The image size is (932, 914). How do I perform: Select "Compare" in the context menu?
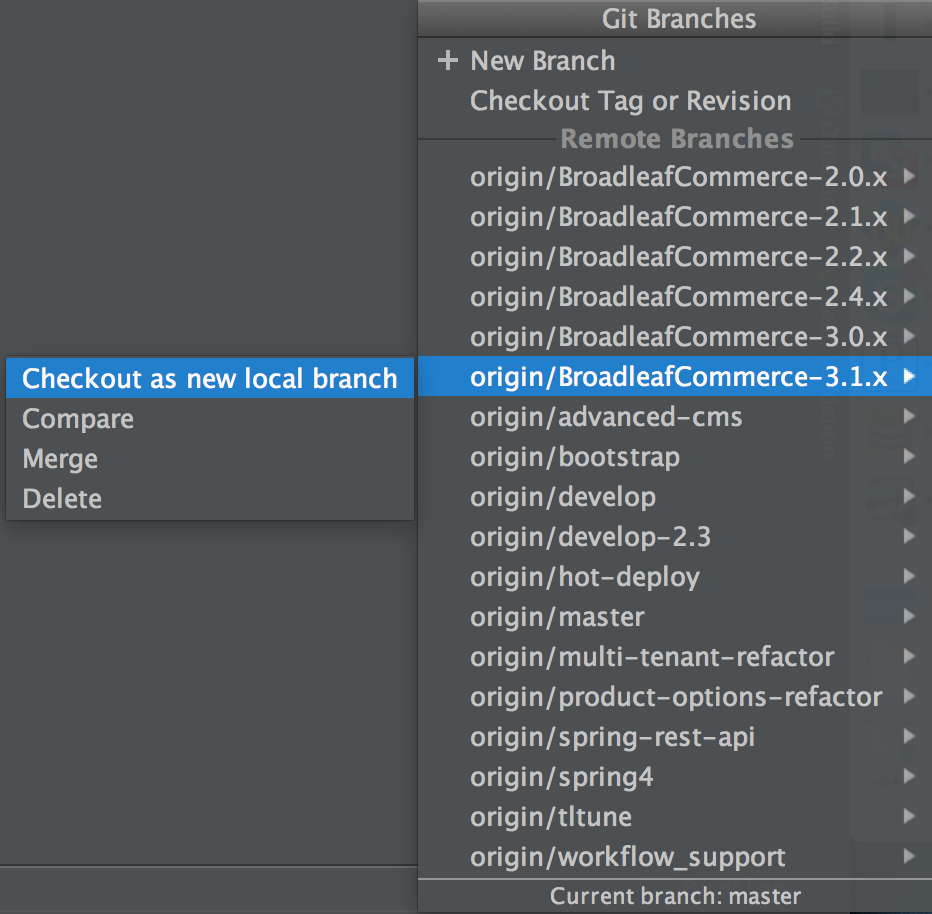(78, 418)
